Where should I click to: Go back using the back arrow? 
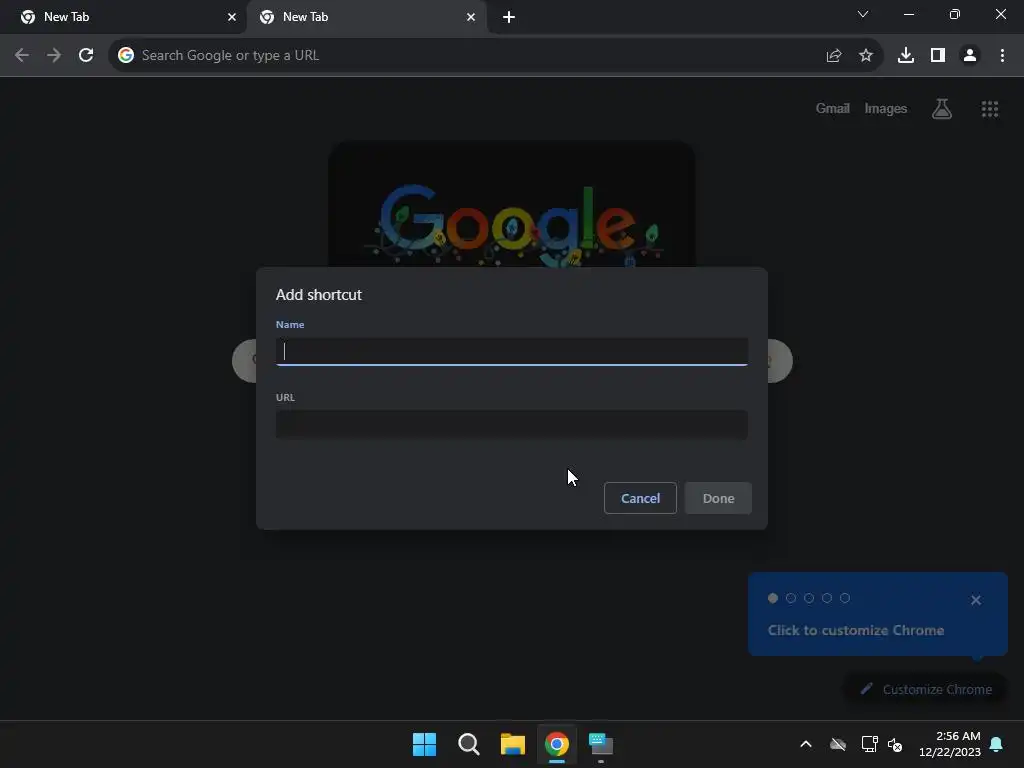pyautogui.click(x=22, y=56)
